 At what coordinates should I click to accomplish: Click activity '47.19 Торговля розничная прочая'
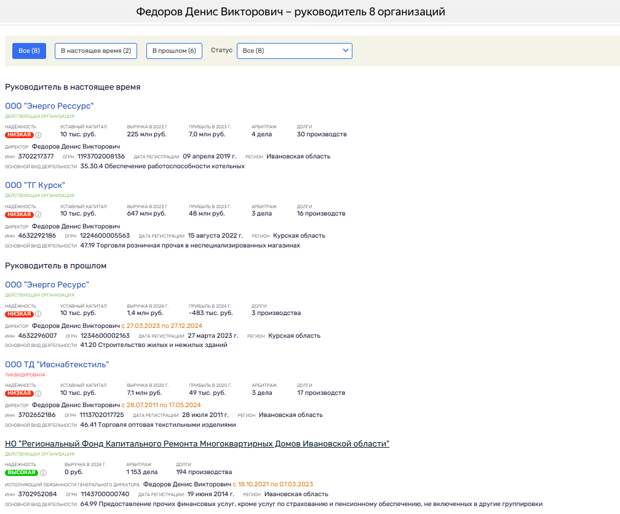190,246
